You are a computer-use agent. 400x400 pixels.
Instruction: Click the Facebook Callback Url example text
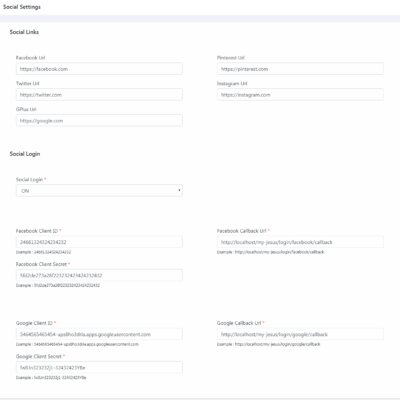coord(270,252)
